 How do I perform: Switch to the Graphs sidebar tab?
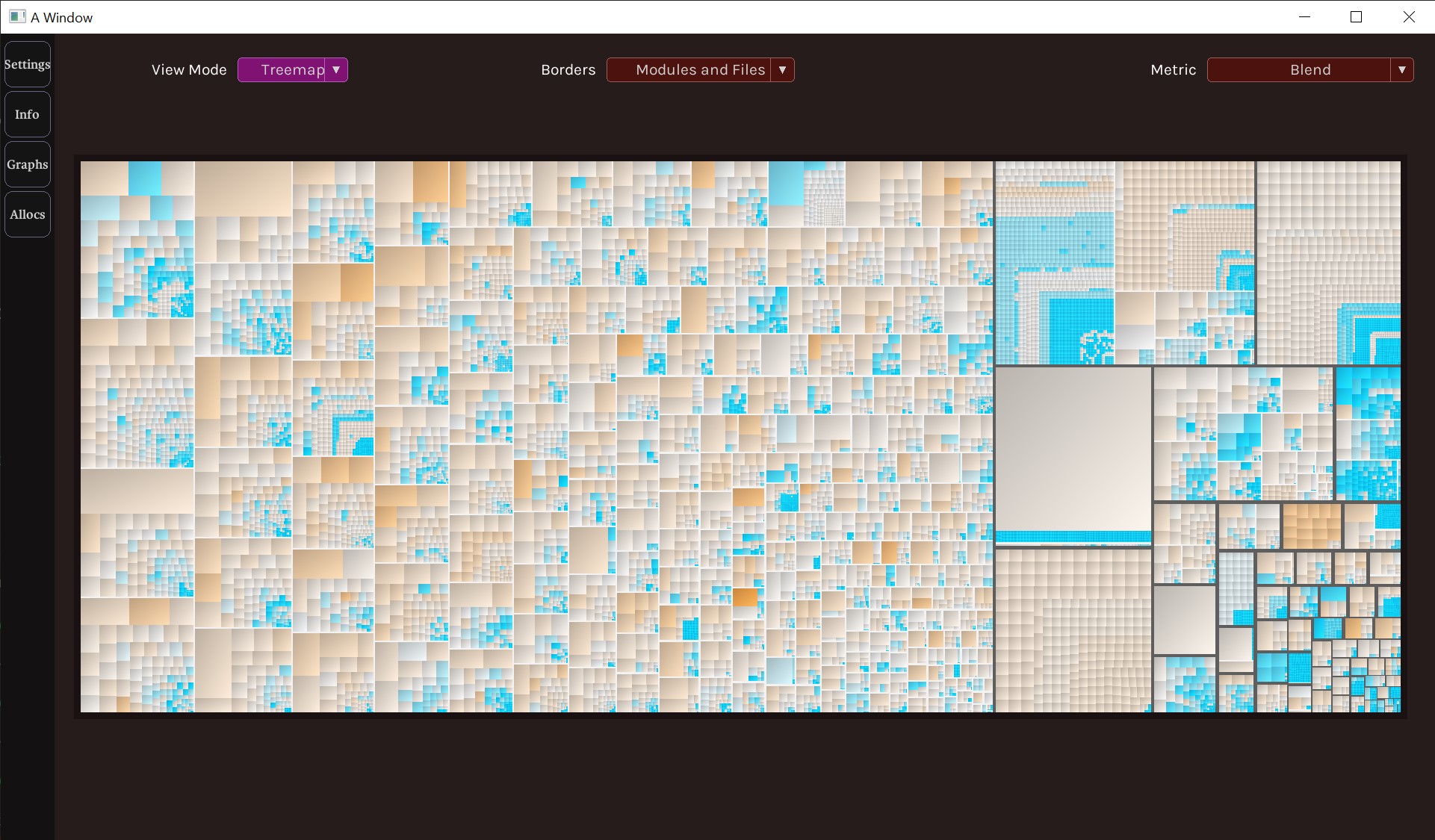coord(28,164)
